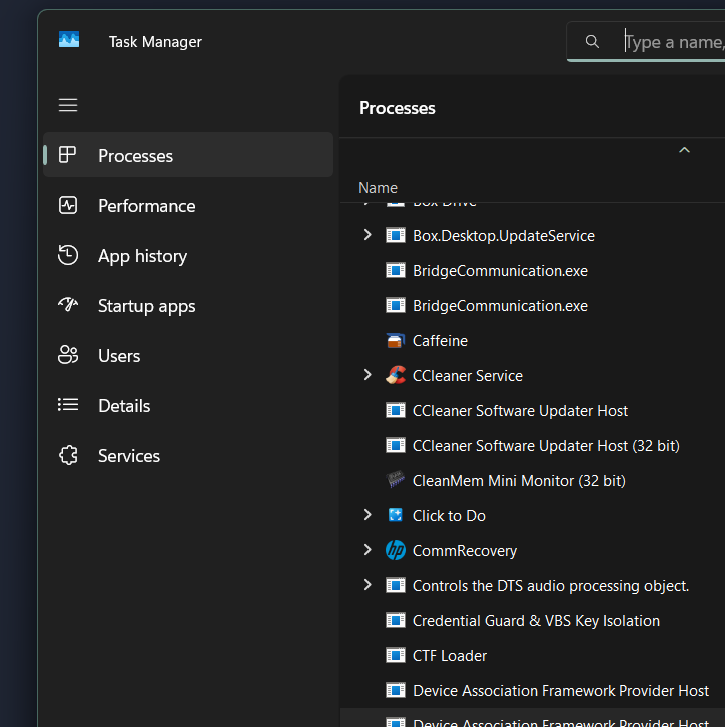
Task: Select Credential Guard & VBS Key Isolation
Action: point(532,621)
